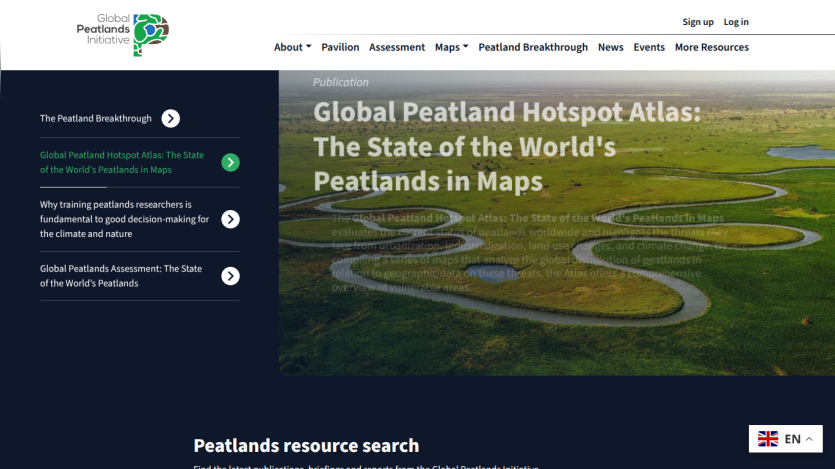This screenshot has height=469, width=835.
Task: Select The Peatland Breakthrough sidebar item
Action: point(96,118)
